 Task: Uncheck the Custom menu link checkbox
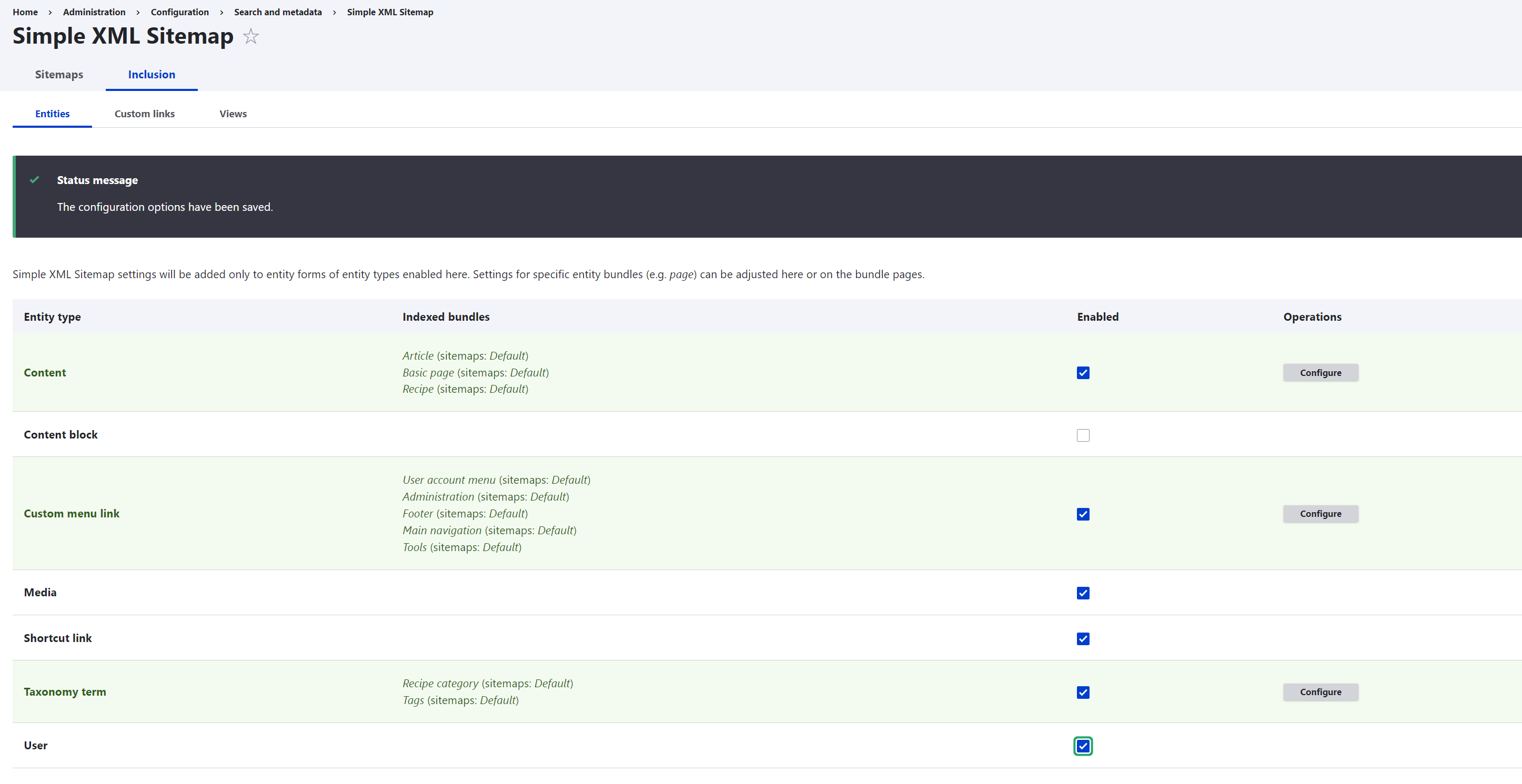point(1082,514)
